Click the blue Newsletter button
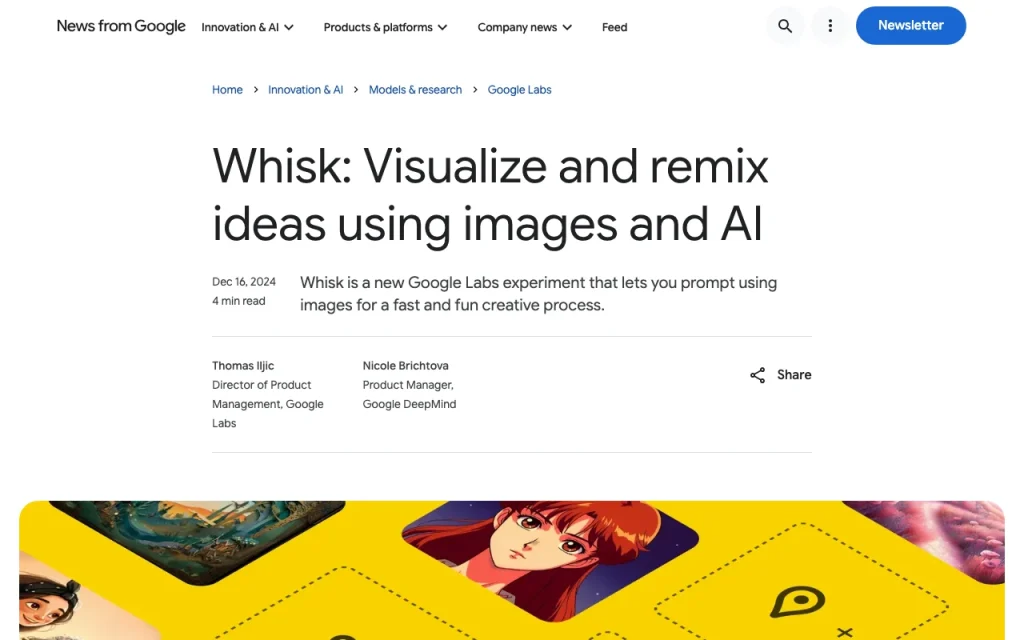 coord(910,25)
